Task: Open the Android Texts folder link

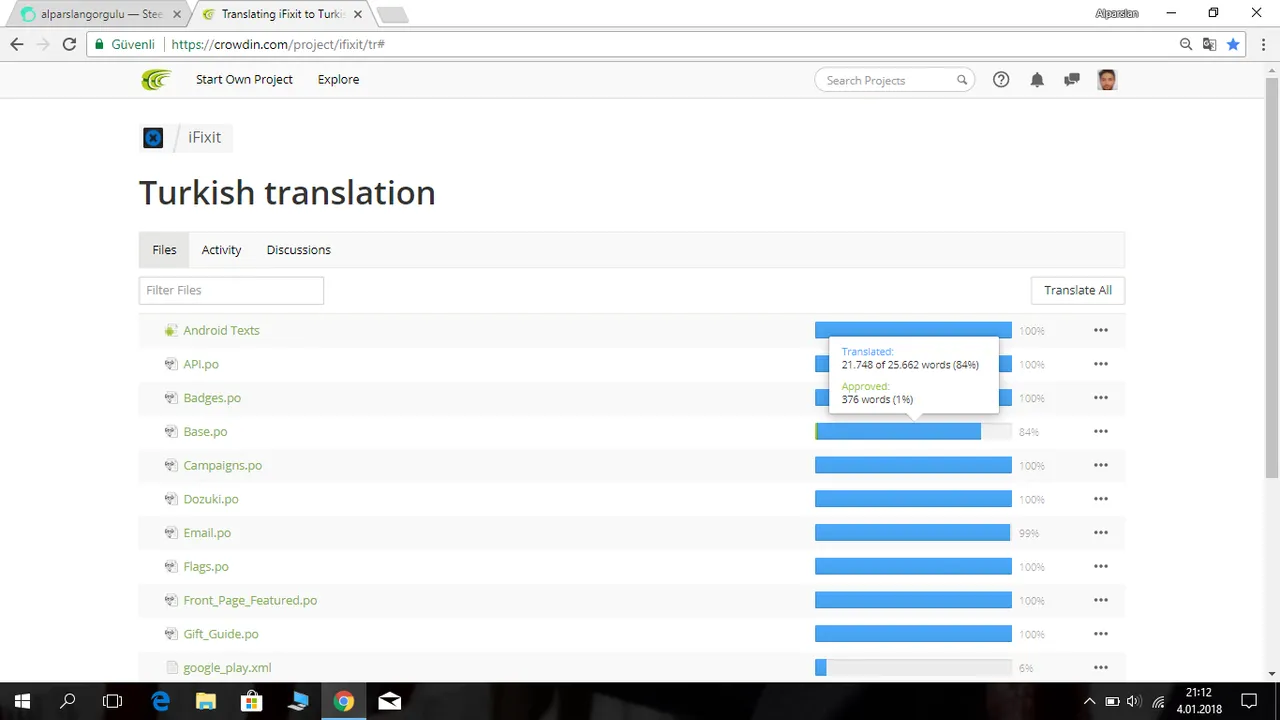Action: pos(221,330)
